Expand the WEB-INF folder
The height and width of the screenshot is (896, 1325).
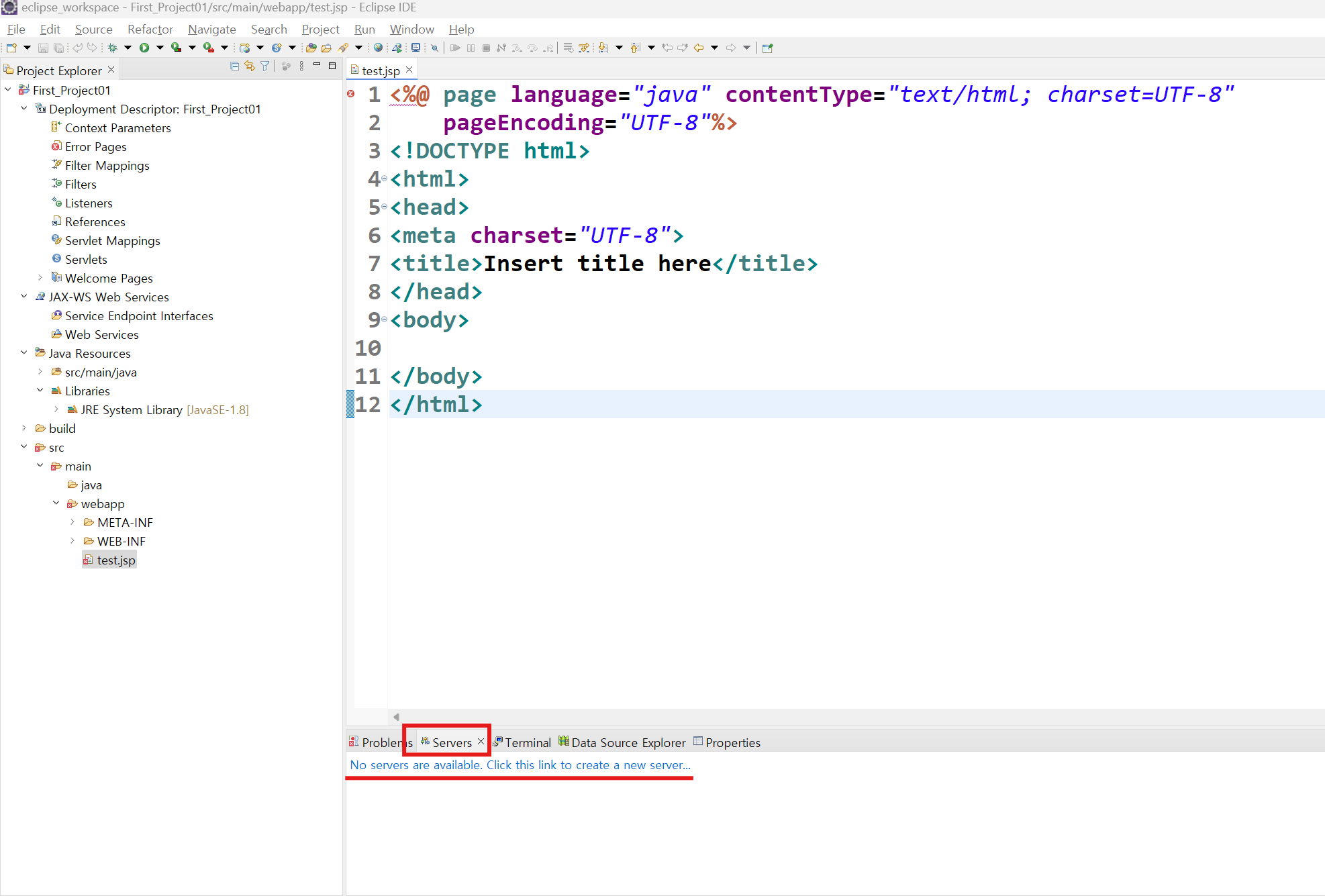point(72,541)
